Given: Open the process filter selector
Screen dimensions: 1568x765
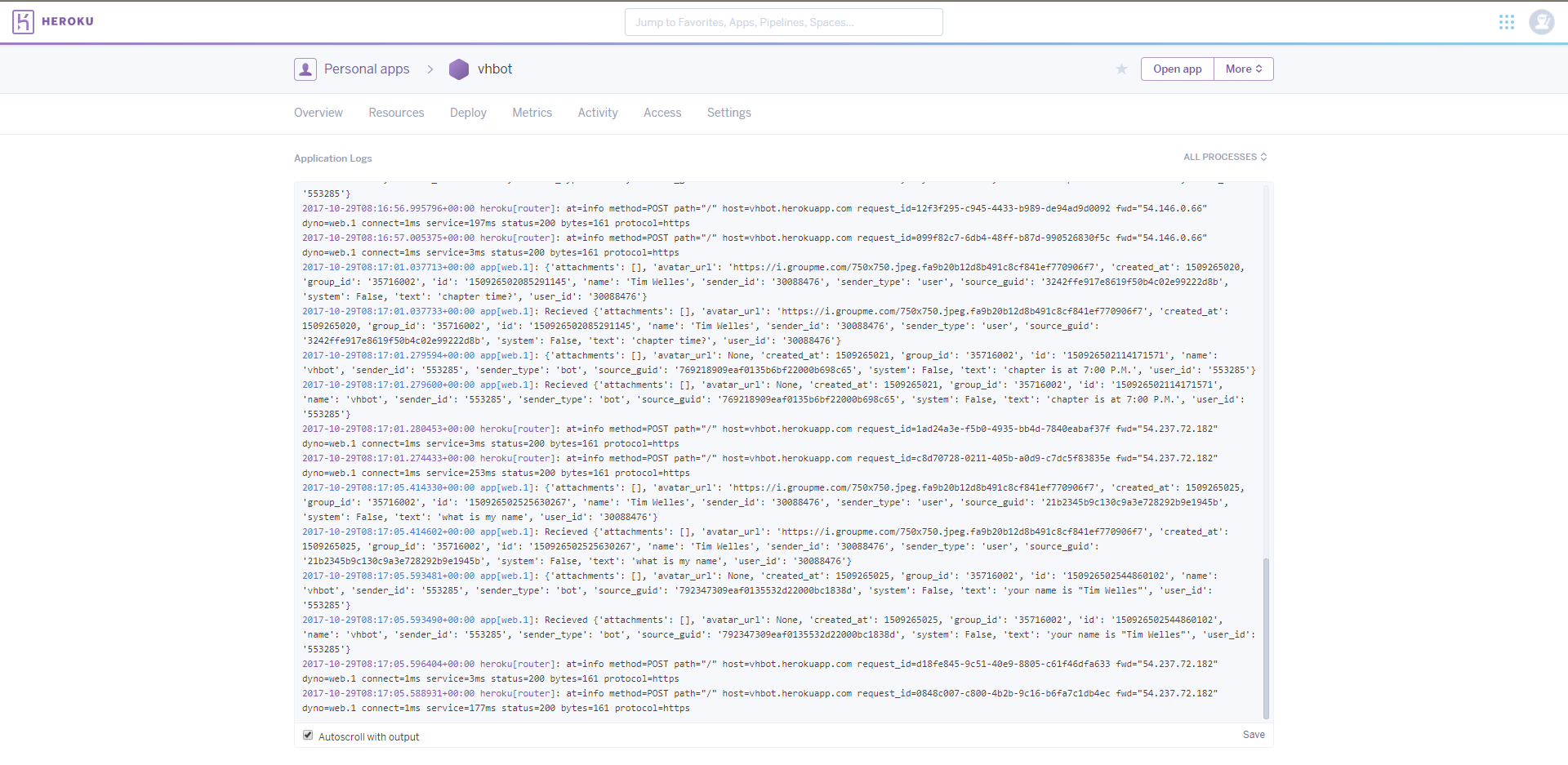Looking at the screenshot, I should 1225,157.
